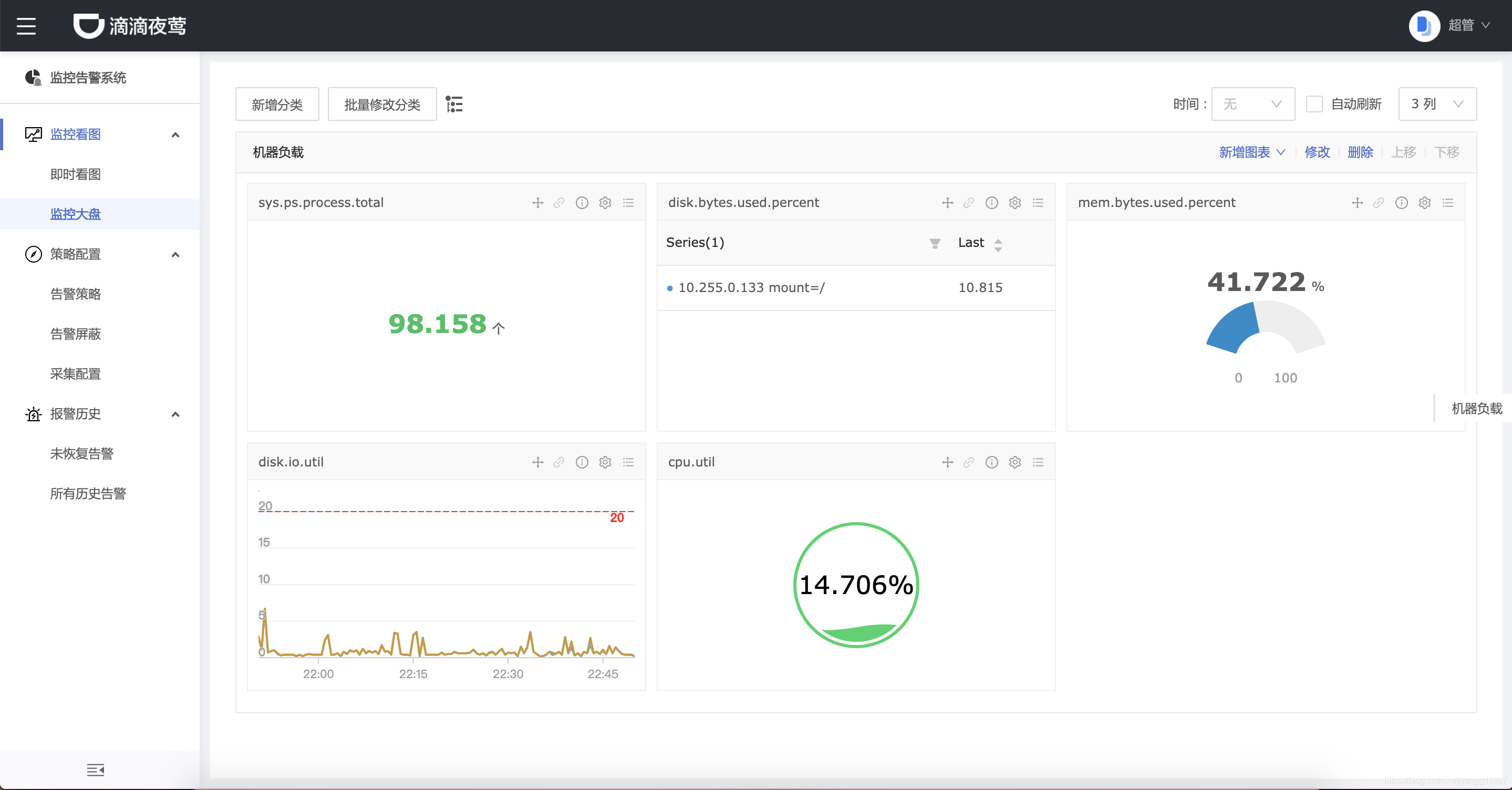Open list menu of sys.ps.process.total chart
Image resolution: width=1512 pixels, height=790 pixels.
coord(629,202)
